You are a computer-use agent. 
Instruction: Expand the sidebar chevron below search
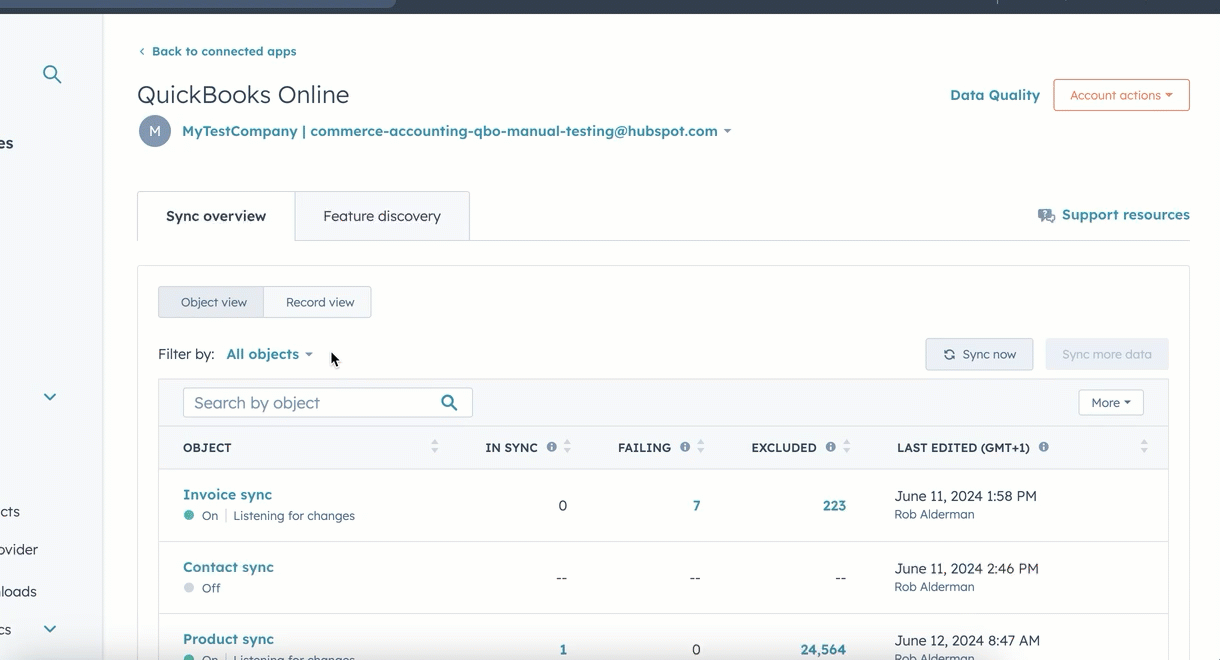[50, 397]
